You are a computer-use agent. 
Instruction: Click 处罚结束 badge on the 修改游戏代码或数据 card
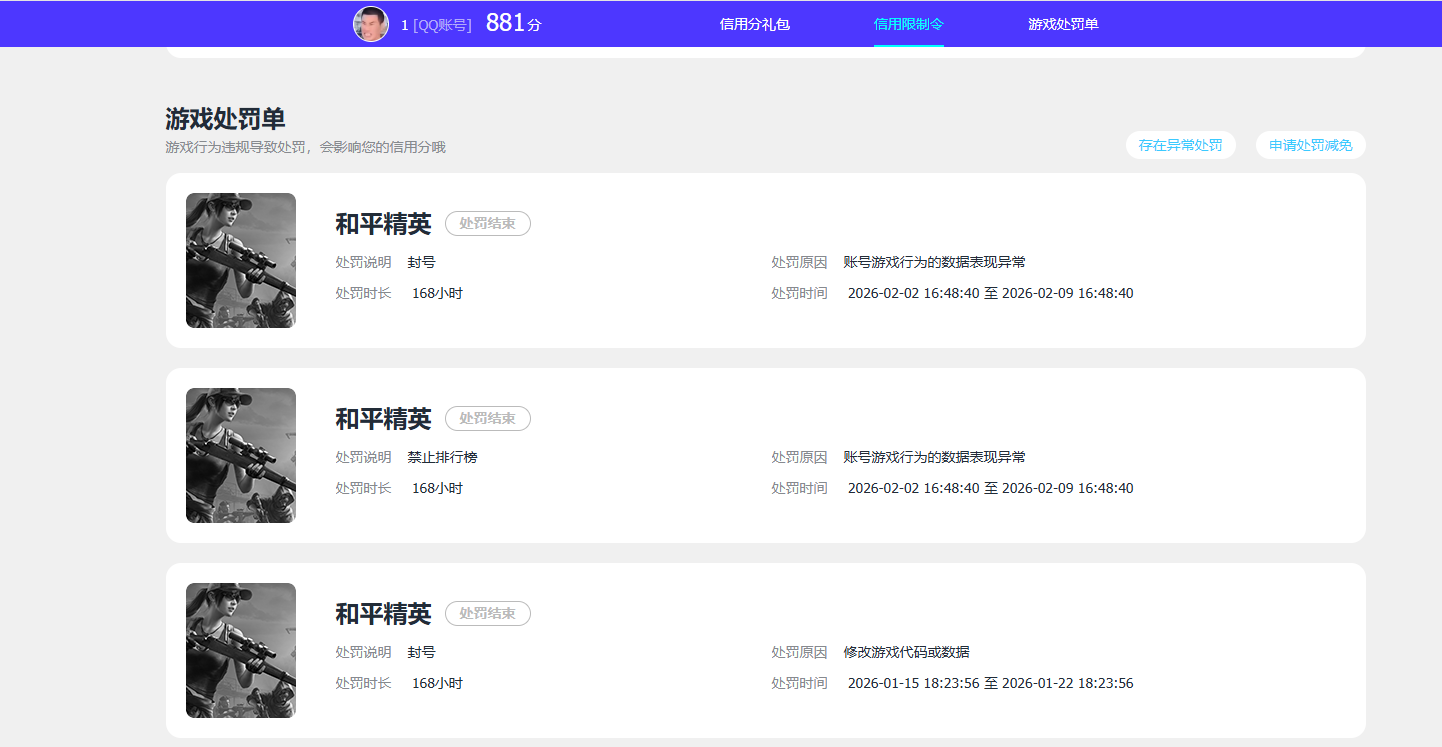[488, 614]
